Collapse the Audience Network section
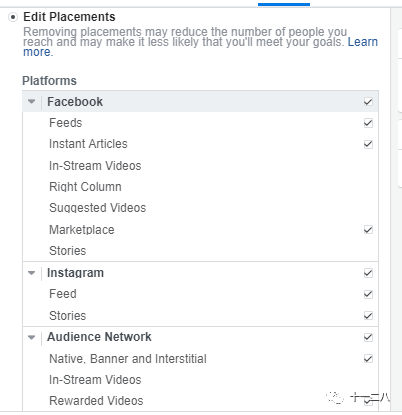 point(32,337)
